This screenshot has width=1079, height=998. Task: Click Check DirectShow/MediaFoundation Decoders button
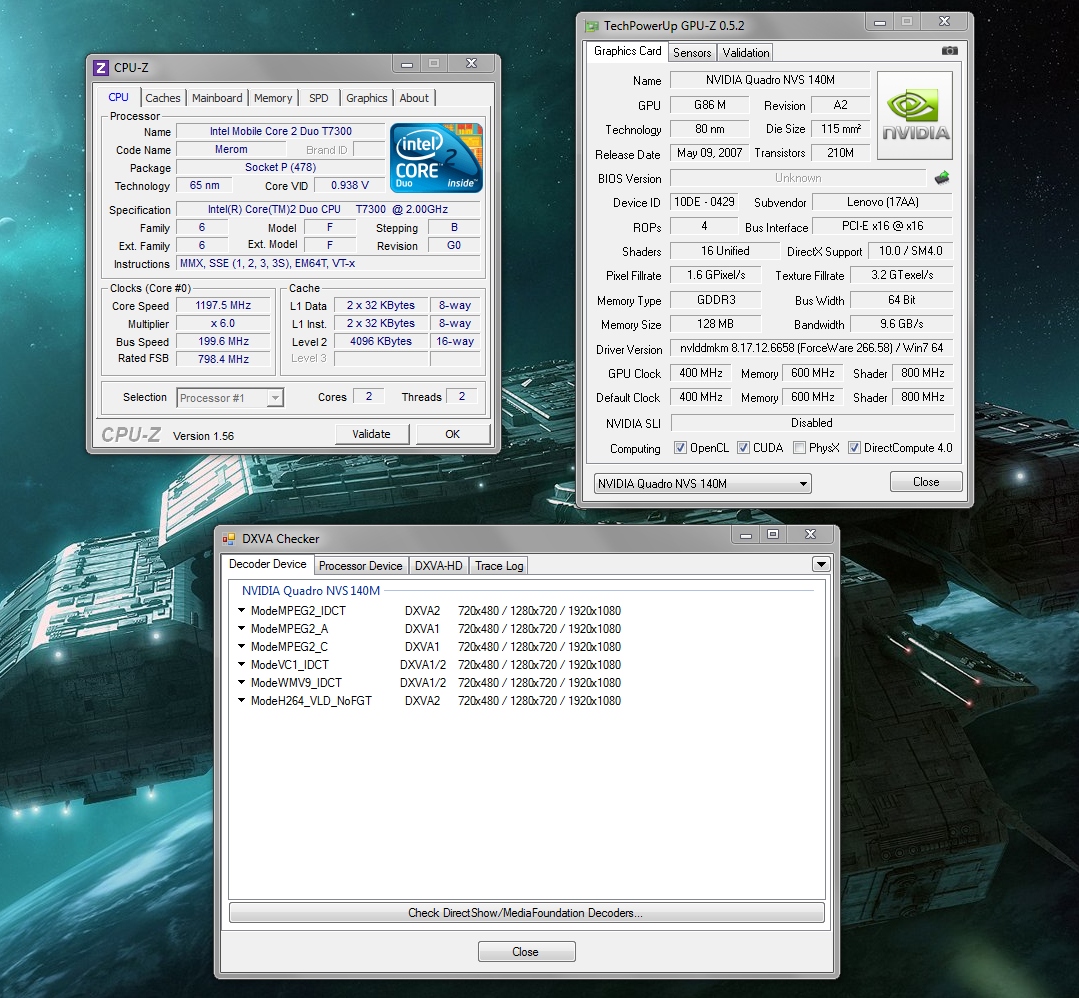(526, 913)
